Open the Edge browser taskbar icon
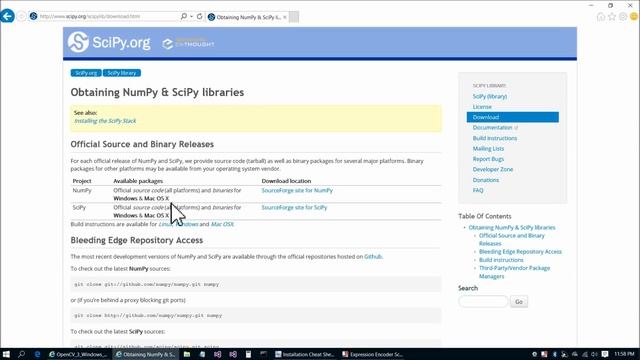The image size is (640, 360). click(x=37, y=354)
